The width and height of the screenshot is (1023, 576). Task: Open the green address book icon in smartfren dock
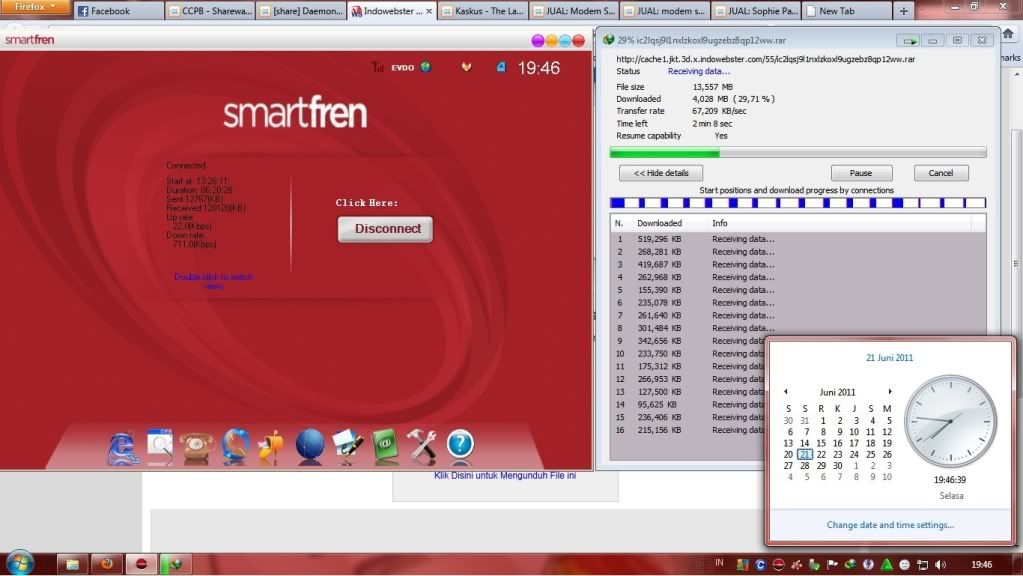[x=384, y=446]
